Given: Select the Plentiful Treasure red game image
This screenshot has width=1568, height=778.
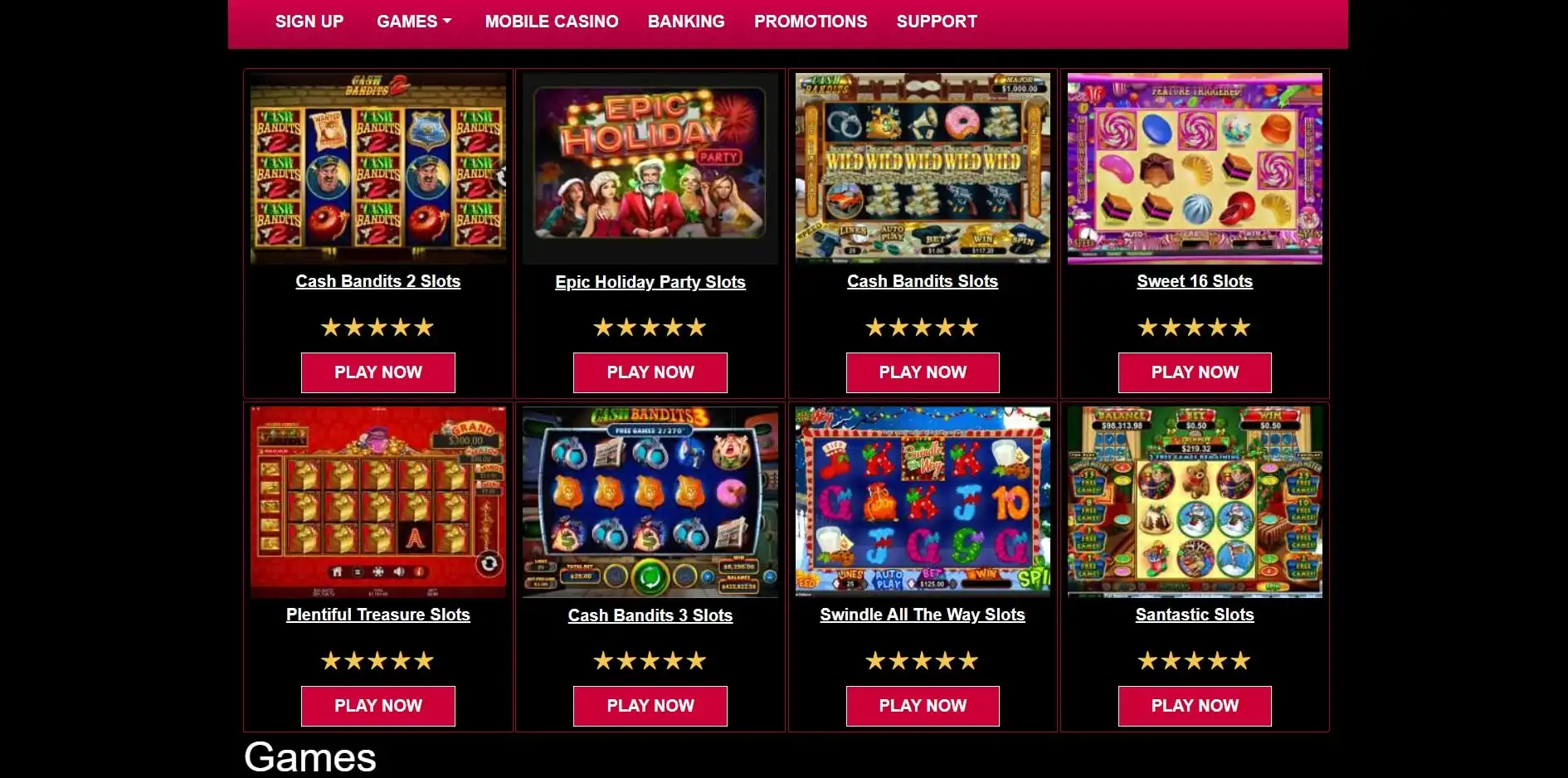Looking at the screenshot, I should click(378, 502).
